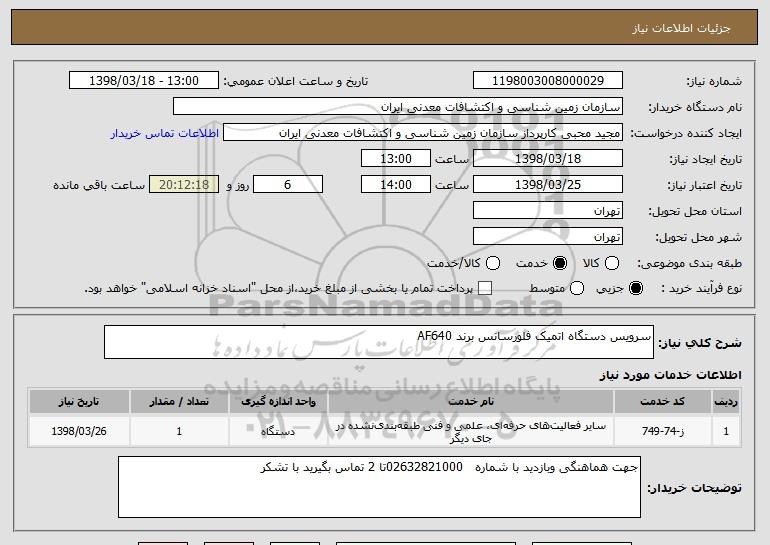770x545 pixels.
Task: Click the buyer organization name field
Action: (x=398, y=107)
